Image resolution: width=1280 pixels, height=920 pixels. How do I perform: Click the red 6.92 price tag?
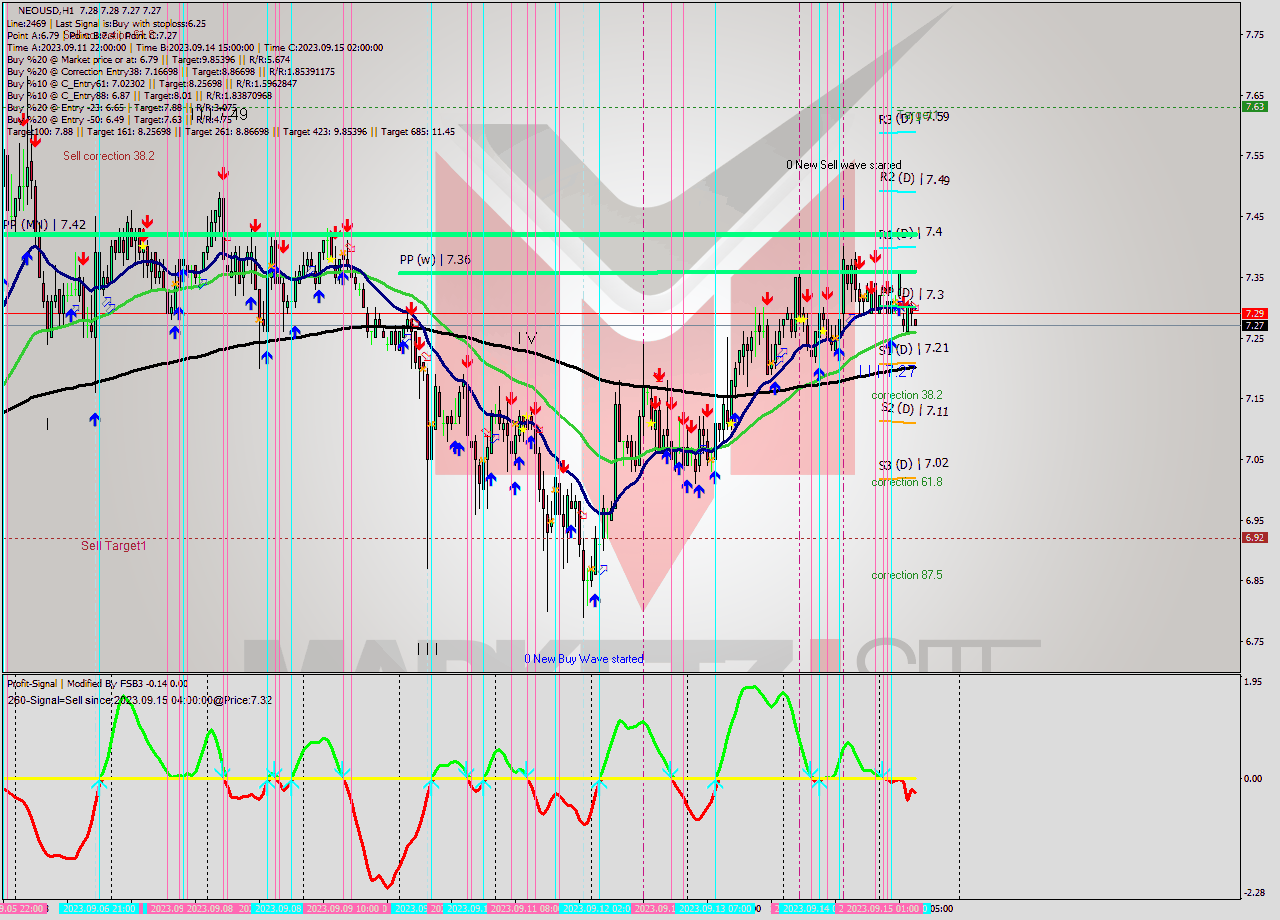1255,537
